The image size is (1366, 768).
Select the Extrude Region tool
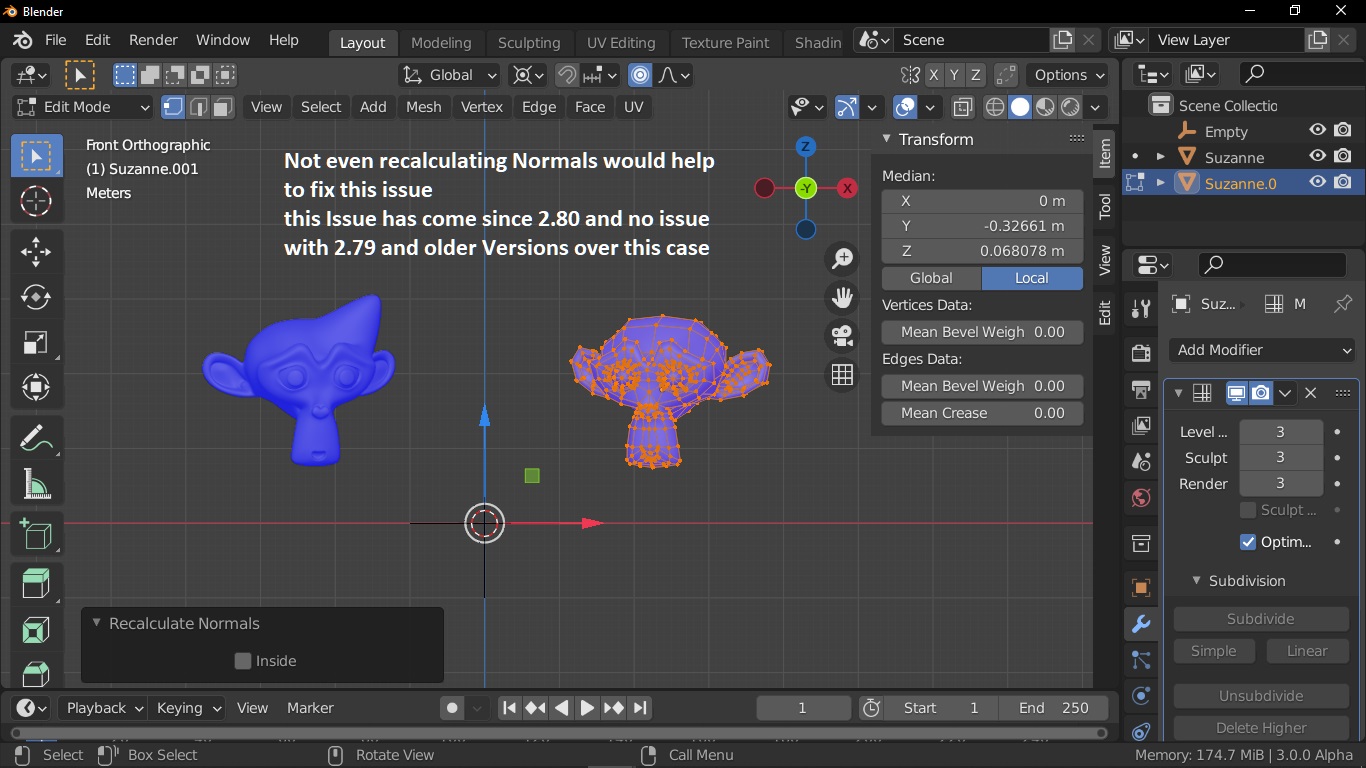(36, 585)
